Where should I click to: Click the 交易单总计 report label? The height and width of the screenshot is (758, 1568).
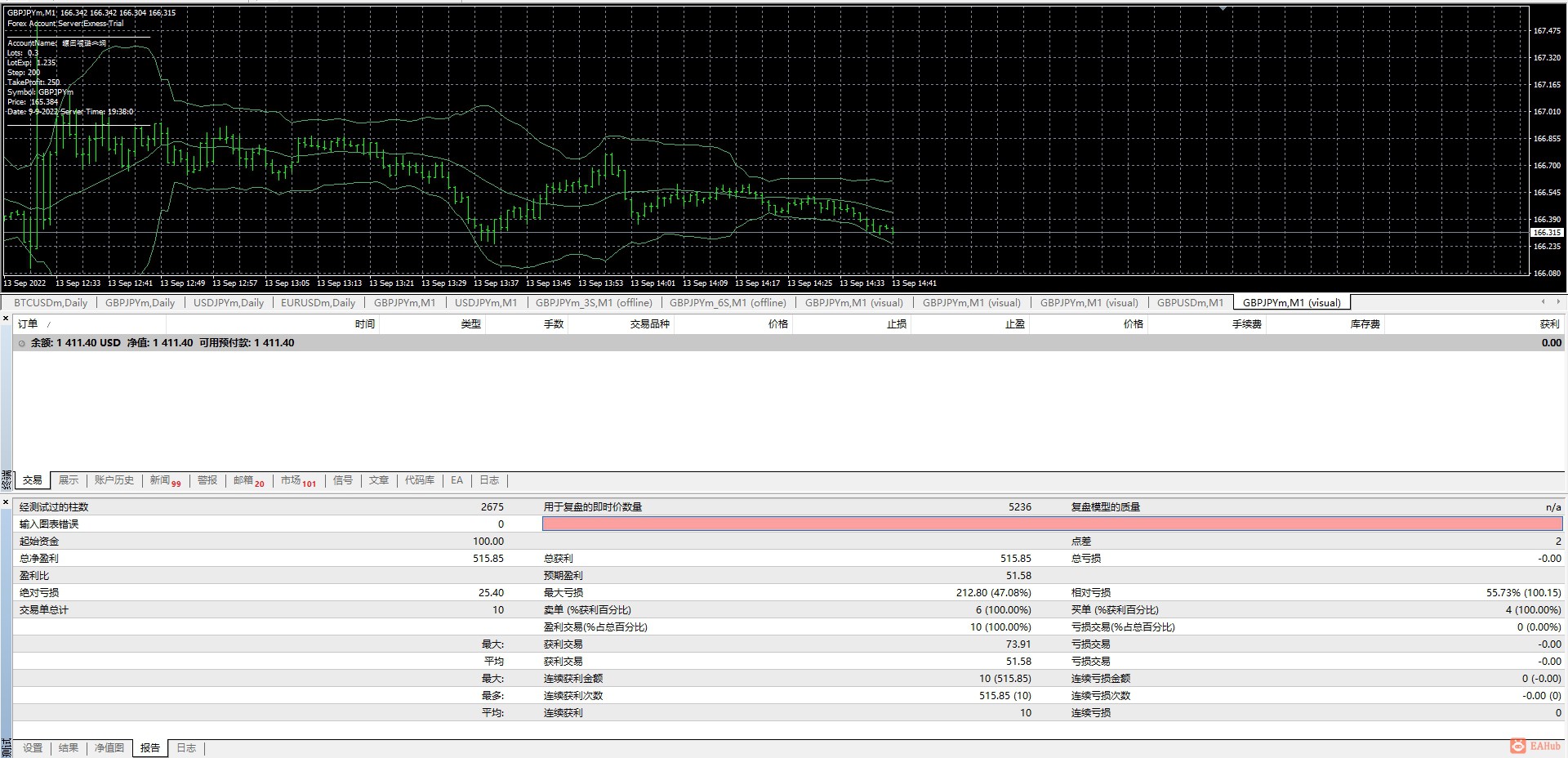pyautogui.click(x=44, y=610)
